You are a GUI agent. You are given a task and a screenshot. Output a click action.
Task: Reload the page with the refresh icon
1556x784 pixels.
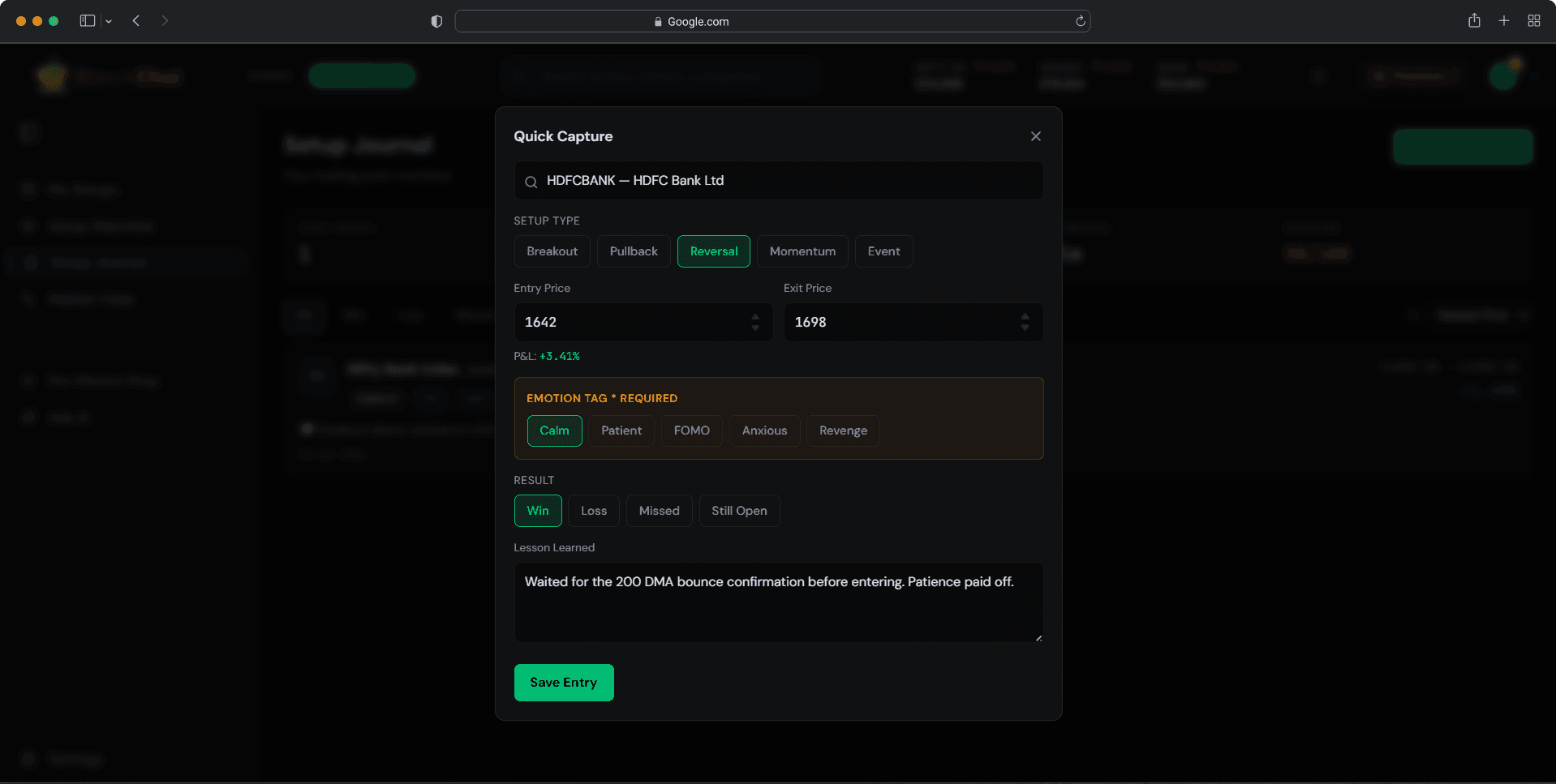1081,21
